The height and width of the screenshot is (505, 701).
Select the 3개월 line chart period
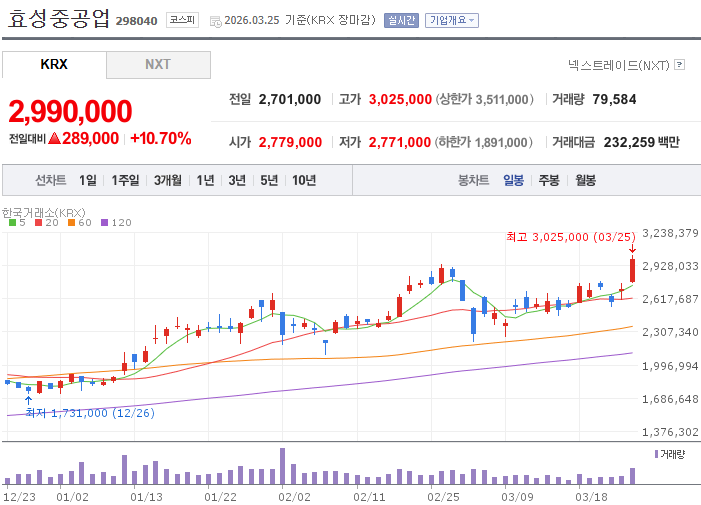(168, 180)
